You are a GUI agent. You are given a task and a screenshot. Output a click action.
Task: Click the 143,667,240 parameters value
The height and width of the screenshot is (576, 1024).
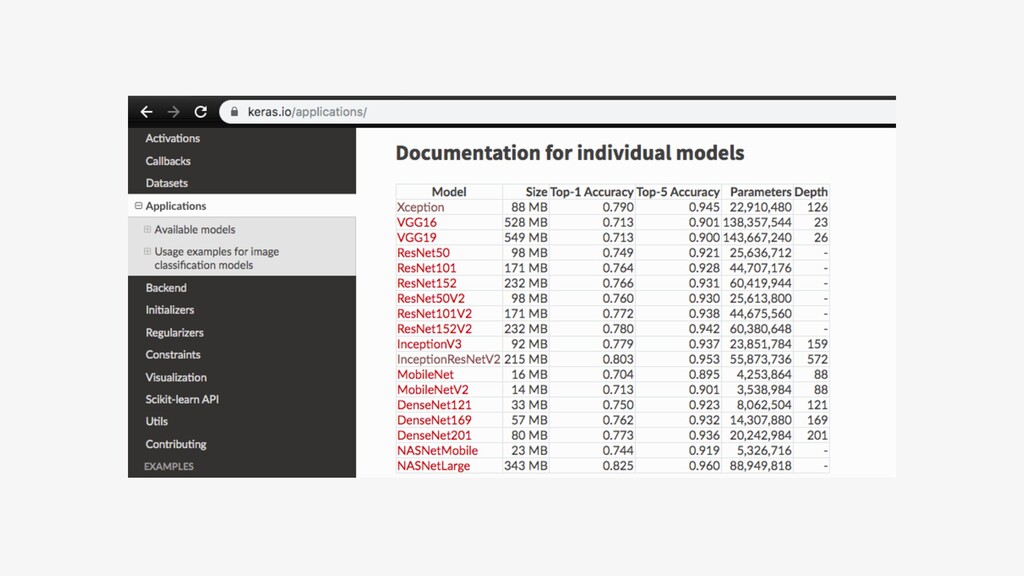pos(757,238)
